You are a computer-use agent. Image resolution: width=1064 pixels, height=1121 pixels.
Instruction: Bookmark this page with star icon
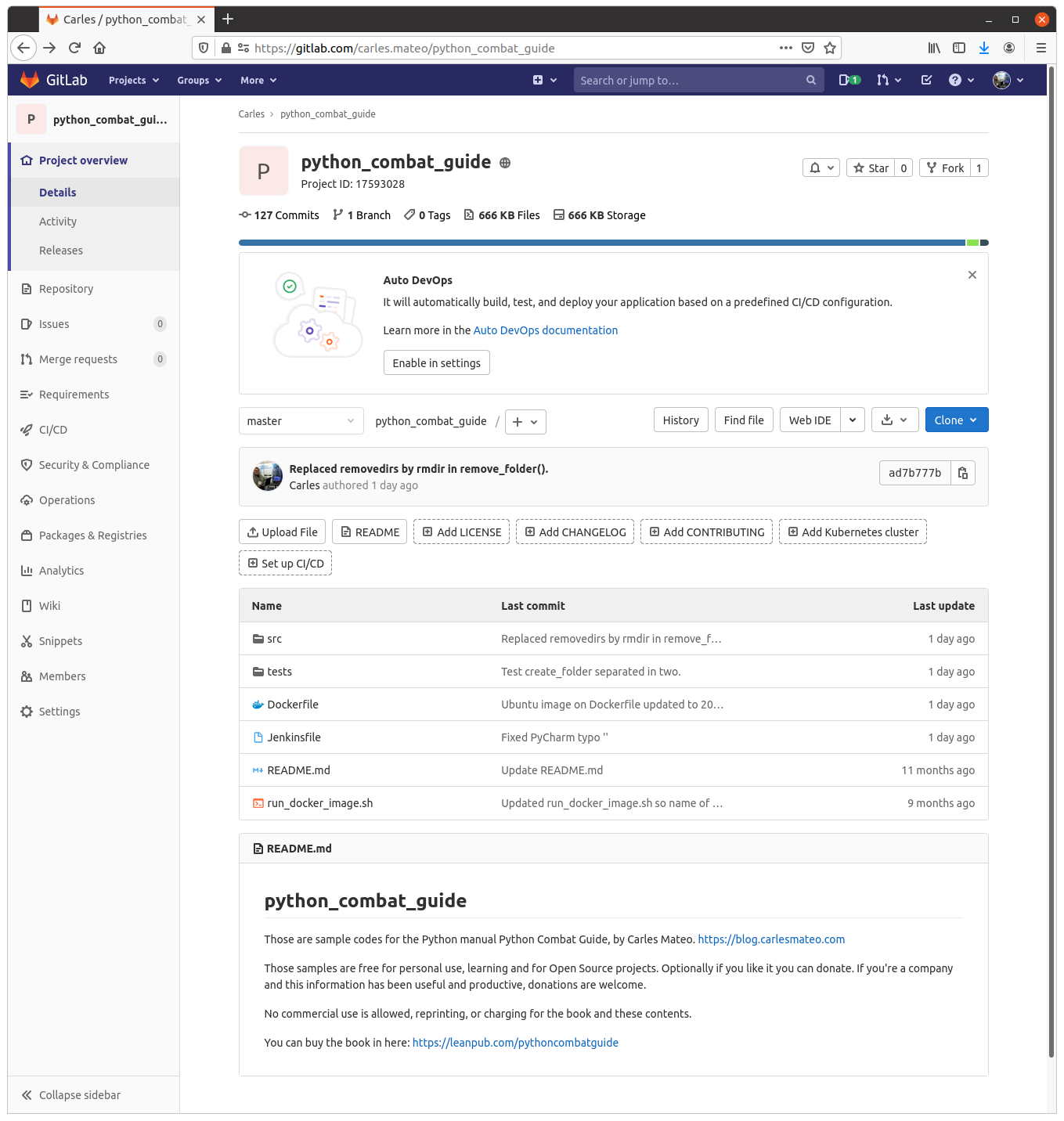click(830, 48)
